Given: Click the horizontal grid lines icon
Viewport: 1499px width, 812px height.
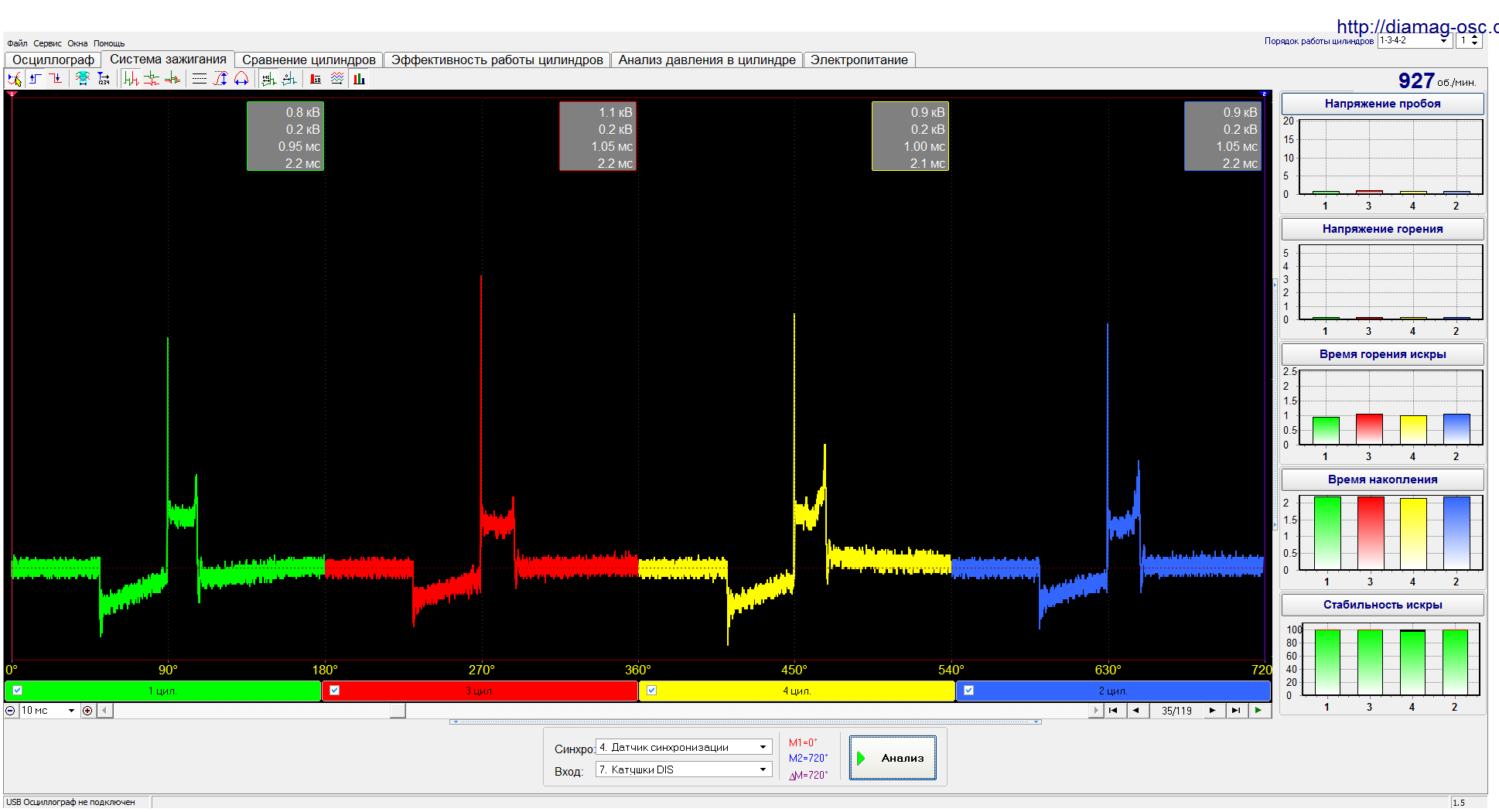Looking at the screenshot, I should 200,79.
